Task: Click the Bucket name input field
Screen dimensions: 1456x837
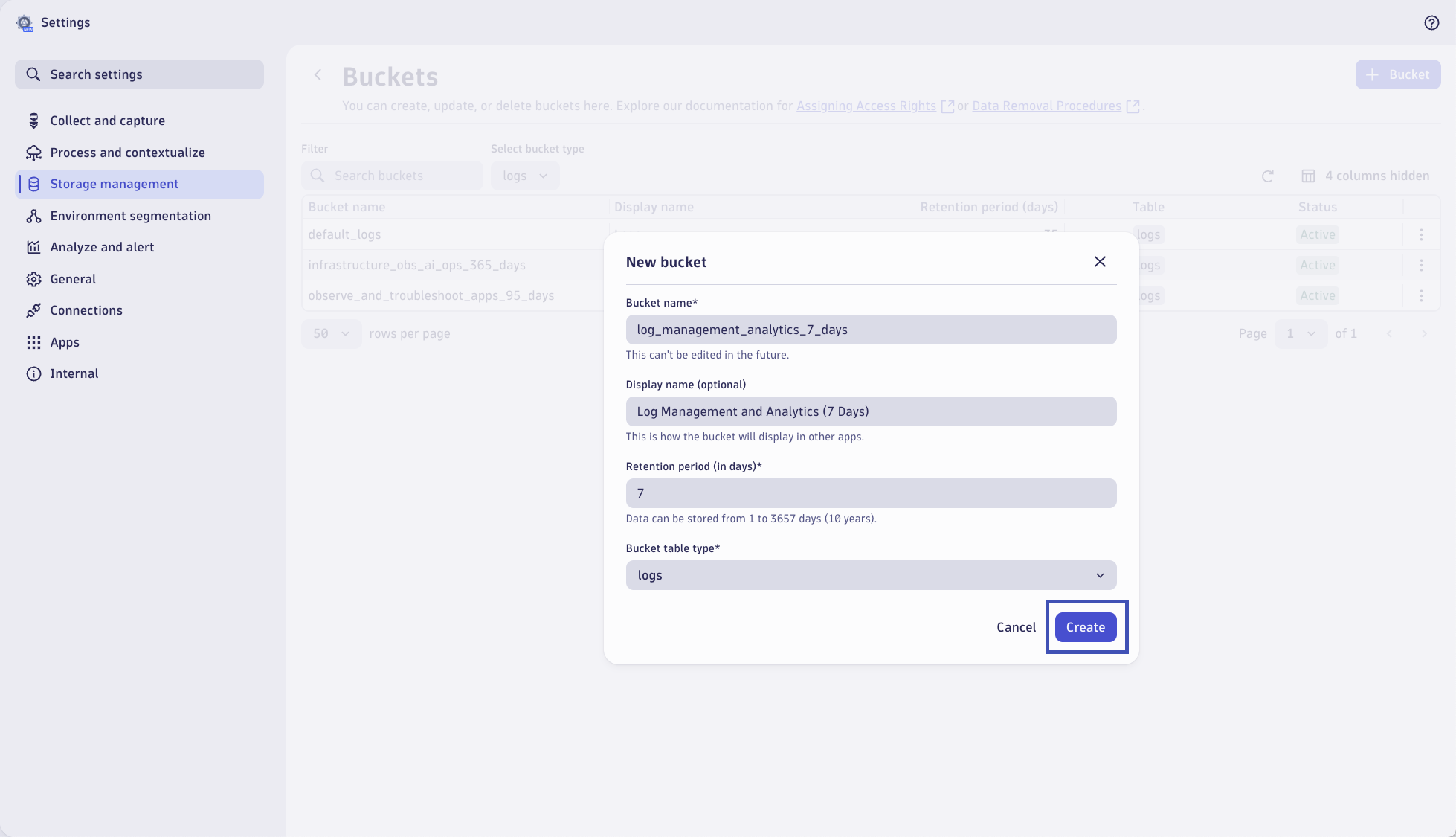Action: pyautogui.click(x=871, y=330)
